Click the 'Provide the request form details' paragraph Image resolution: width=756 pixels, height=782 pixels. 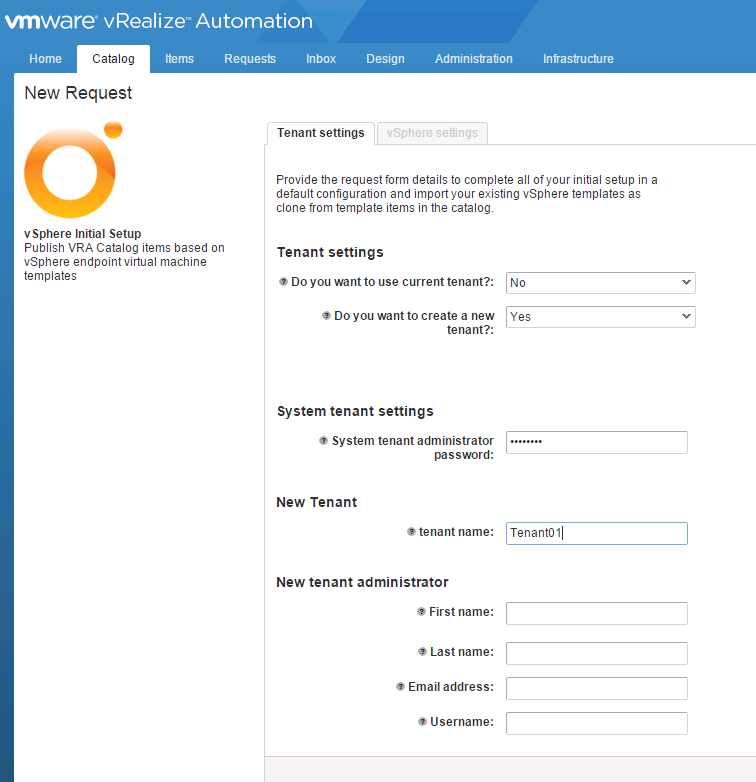[x=467, y=194]
